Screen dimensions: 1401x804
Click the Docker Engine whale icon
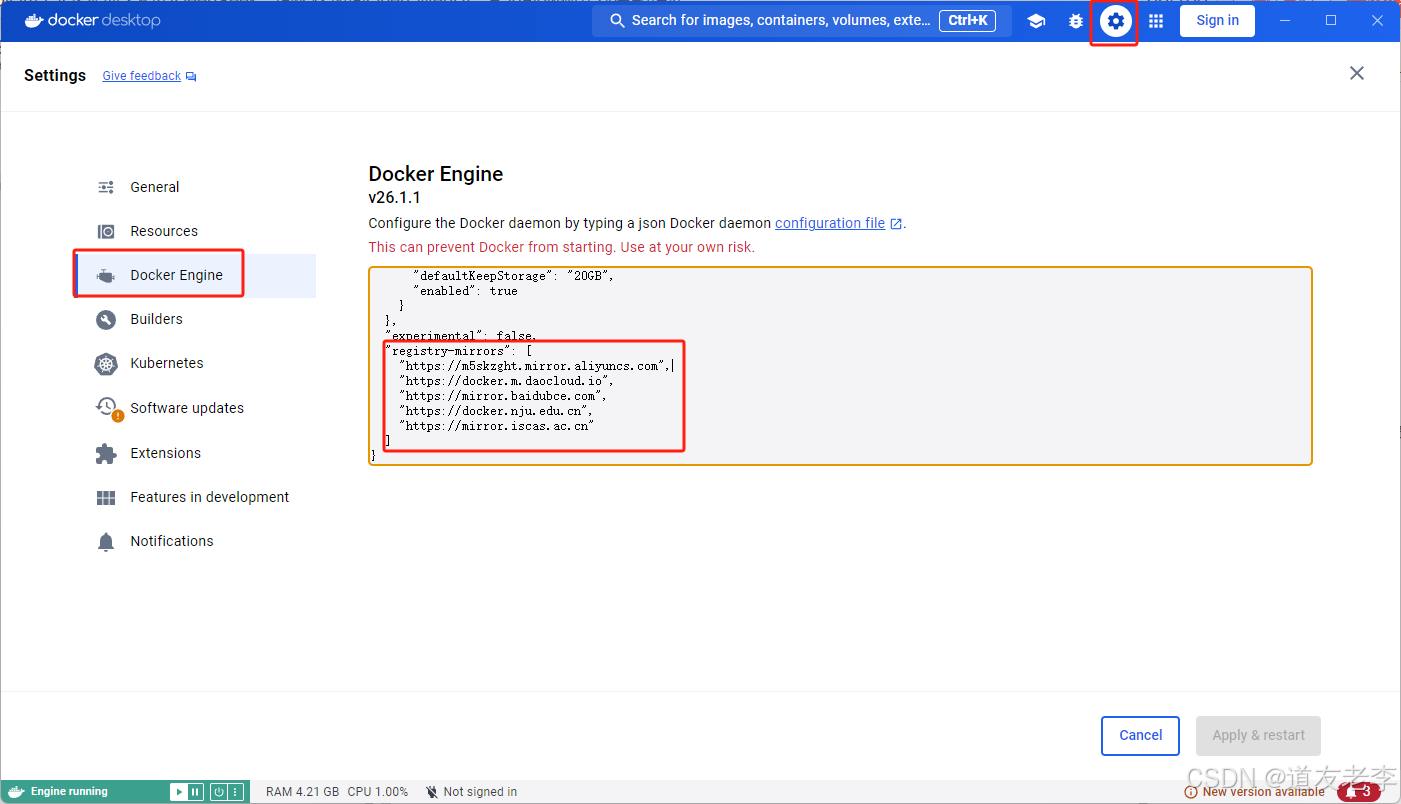pos(106,276)
